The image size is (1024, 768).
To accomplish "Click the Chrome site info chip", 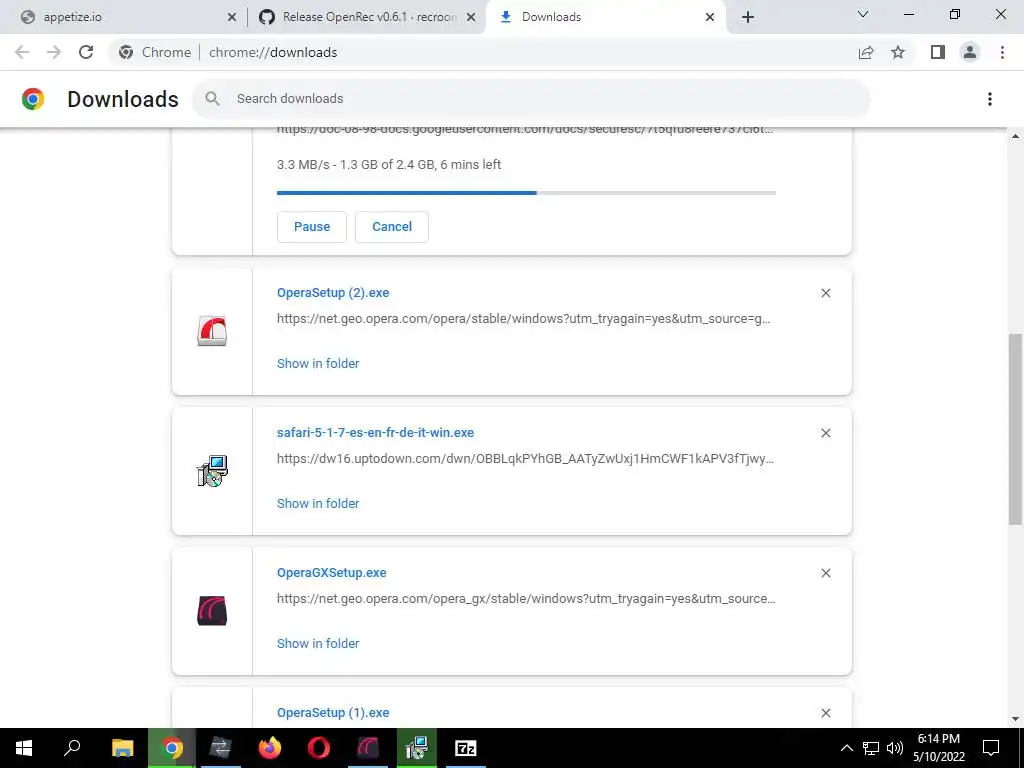I will click(x=155, y=52).
